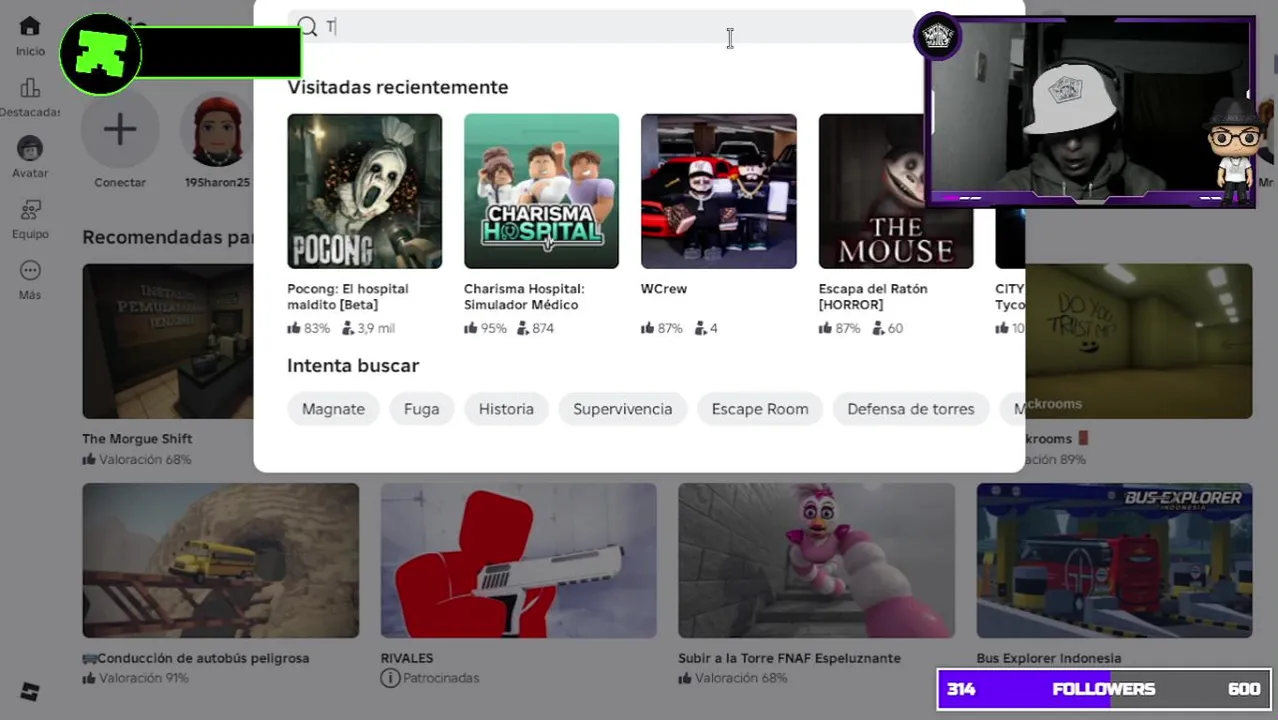Viewport: 1278px width, 720px height.
Task: Click the Roblox logo icon at bottom left
Action: point(30,691)
